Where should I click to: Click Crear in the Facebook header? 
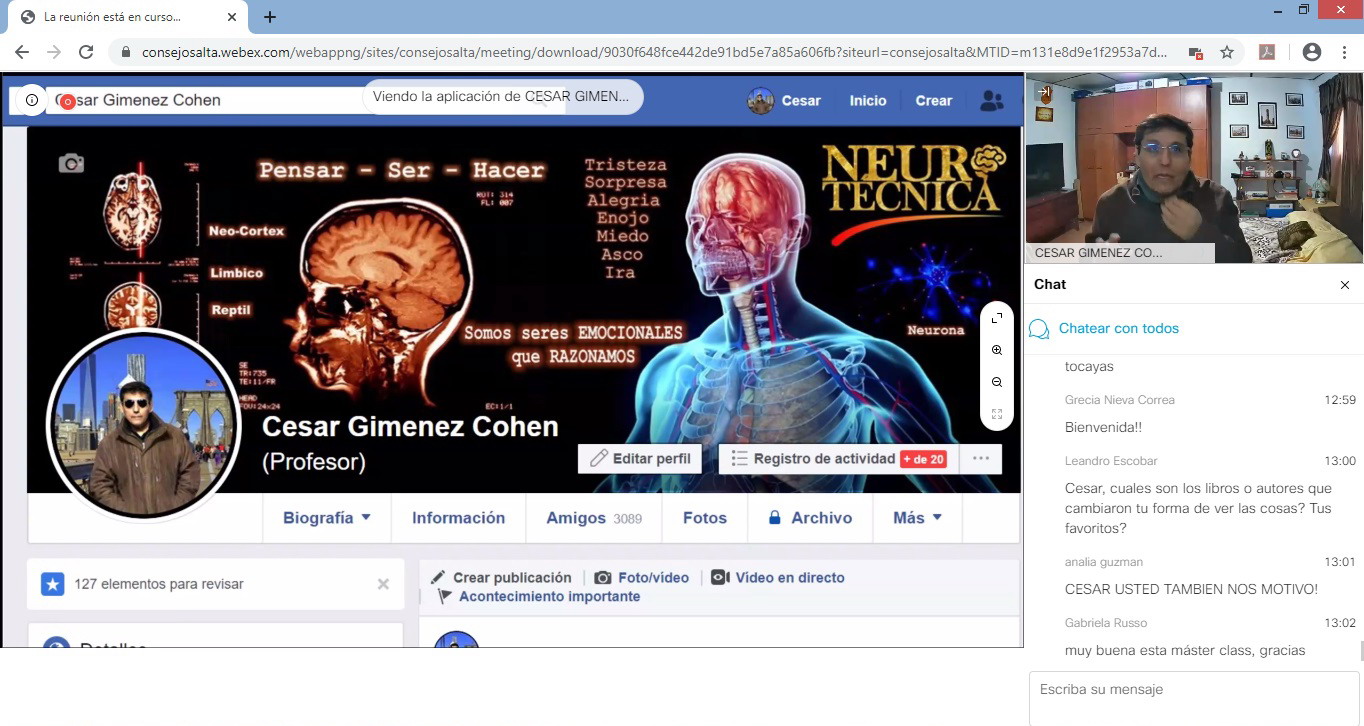(x=934, y=101)
